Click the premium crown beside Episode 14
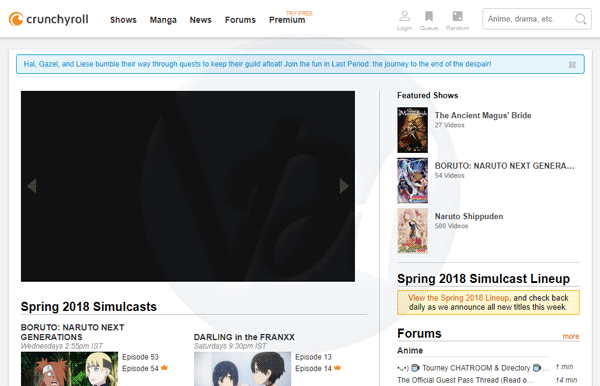The image size is (600, 386). coord(337,368)
